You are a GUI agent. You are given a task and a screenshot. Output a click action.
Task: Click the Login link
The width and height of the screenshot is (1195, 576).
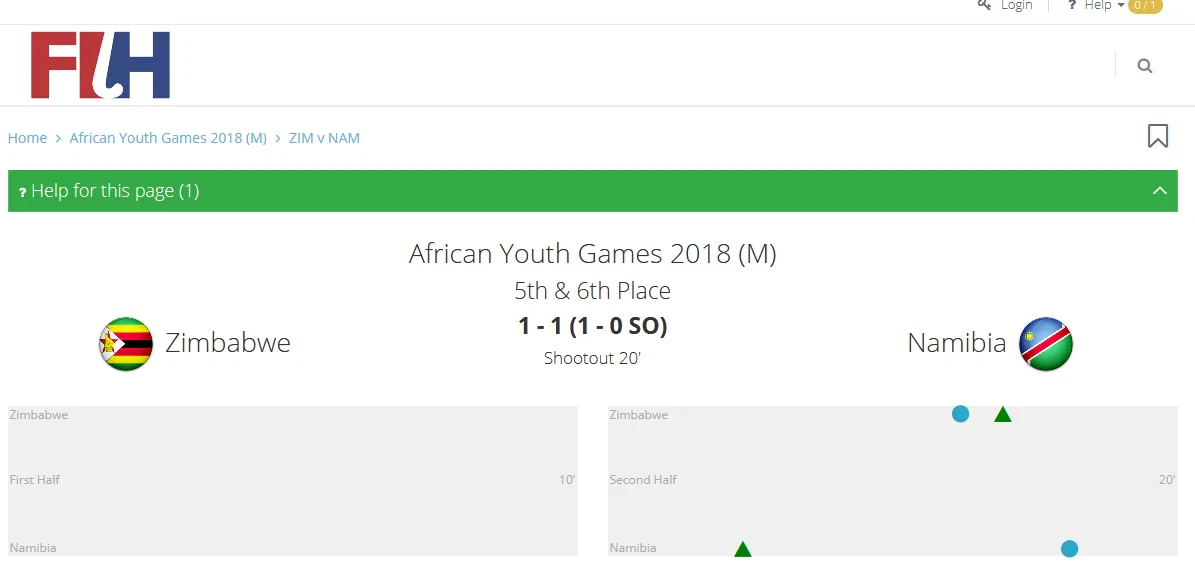pyautogui.click(x=1016, y=5)
